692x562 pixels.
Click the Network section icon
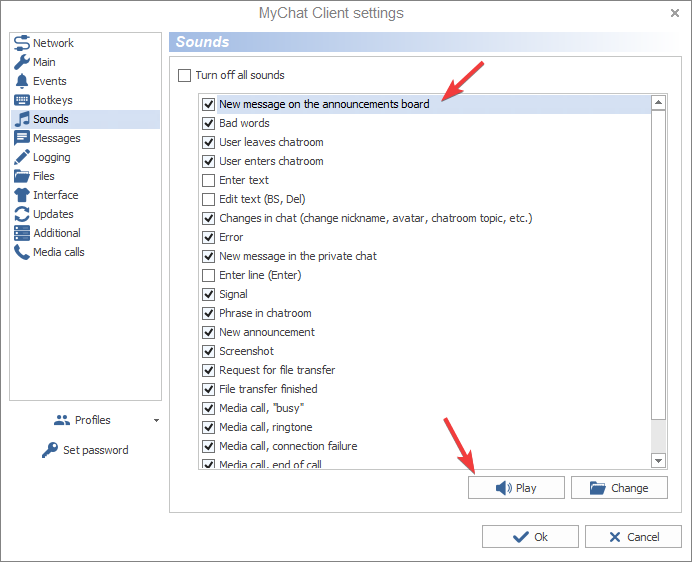[x=22, y=43]
